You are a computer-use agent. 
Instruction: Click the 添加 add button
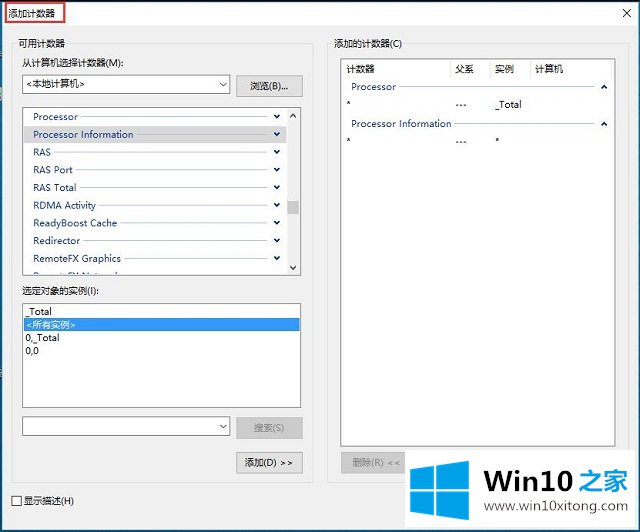click(269, 463)
